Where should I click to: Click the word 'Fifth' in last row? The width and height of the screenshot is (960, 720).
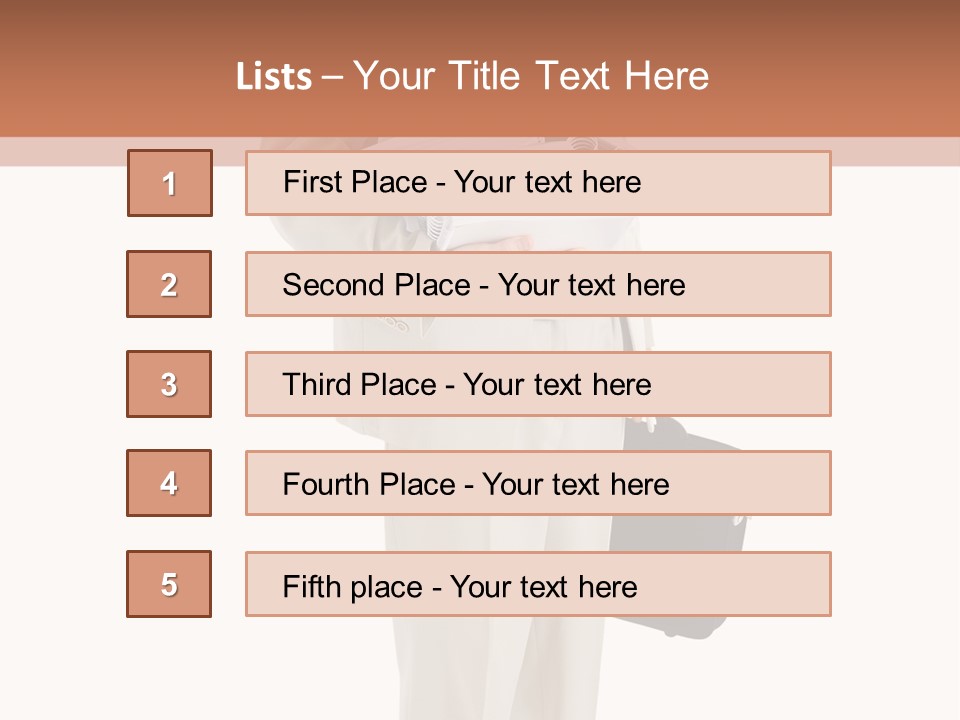pos(312,586)
